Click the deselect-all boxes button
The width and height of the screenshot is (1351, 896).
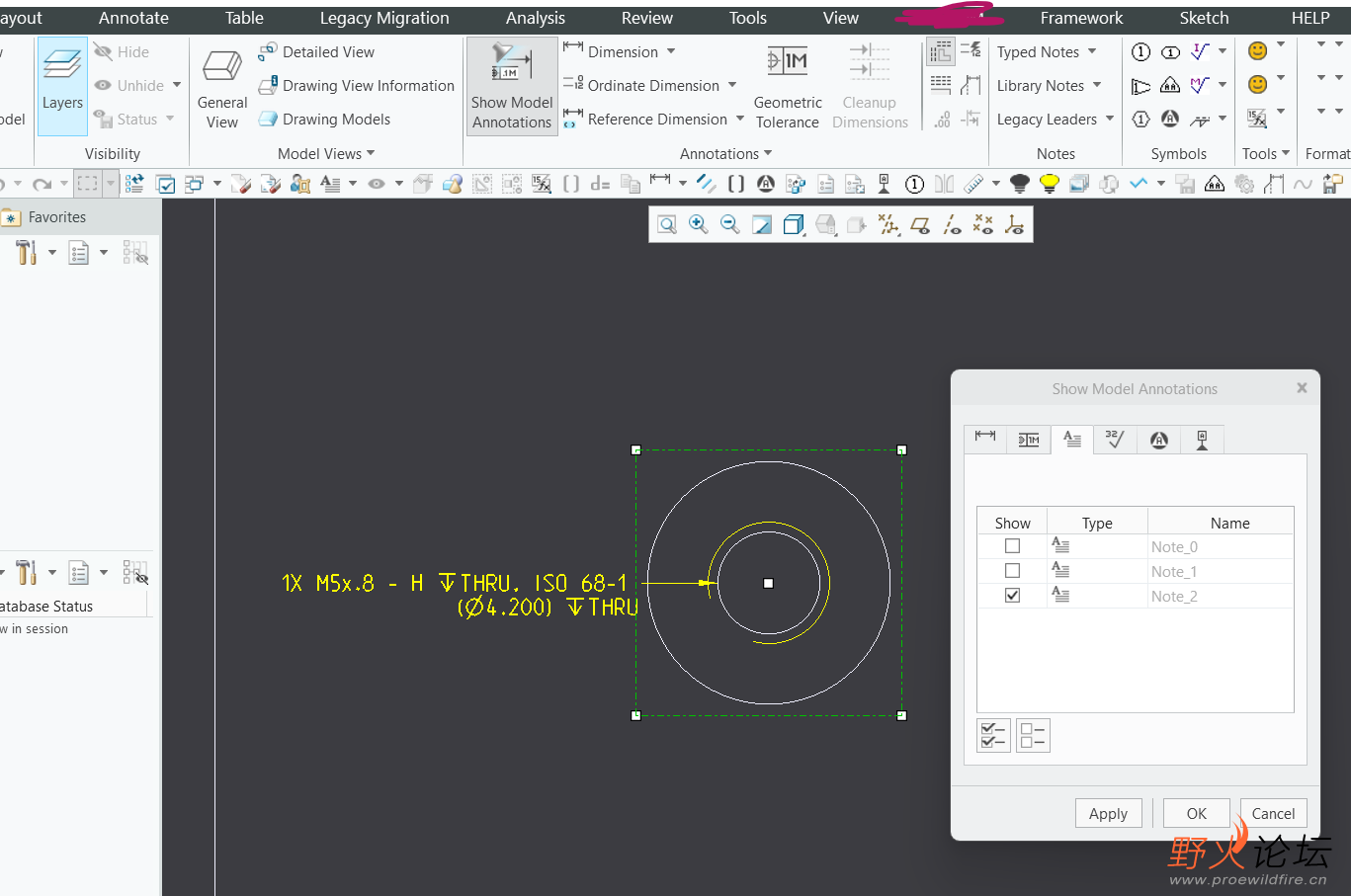click(x=1033, y=736)
